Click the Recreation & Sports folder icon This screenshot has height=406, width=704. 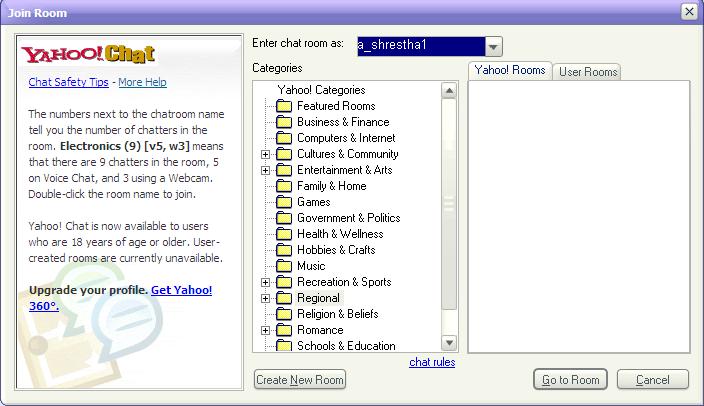pyautogui.click(x=284, y=282)
